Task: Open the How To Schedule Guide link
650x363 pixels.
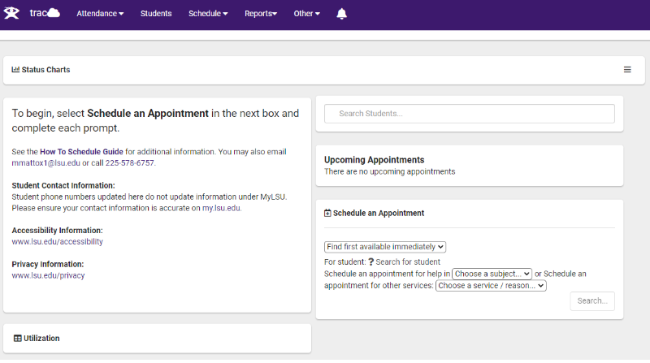Action: [82, 152]
